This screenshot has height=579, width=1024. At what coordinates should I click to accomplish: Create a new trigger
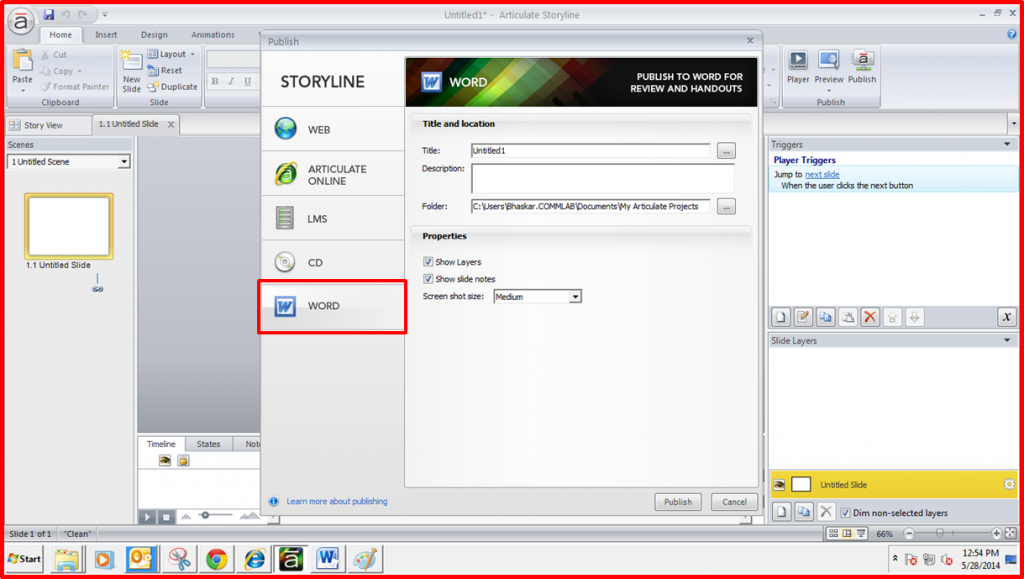[781, 317]
